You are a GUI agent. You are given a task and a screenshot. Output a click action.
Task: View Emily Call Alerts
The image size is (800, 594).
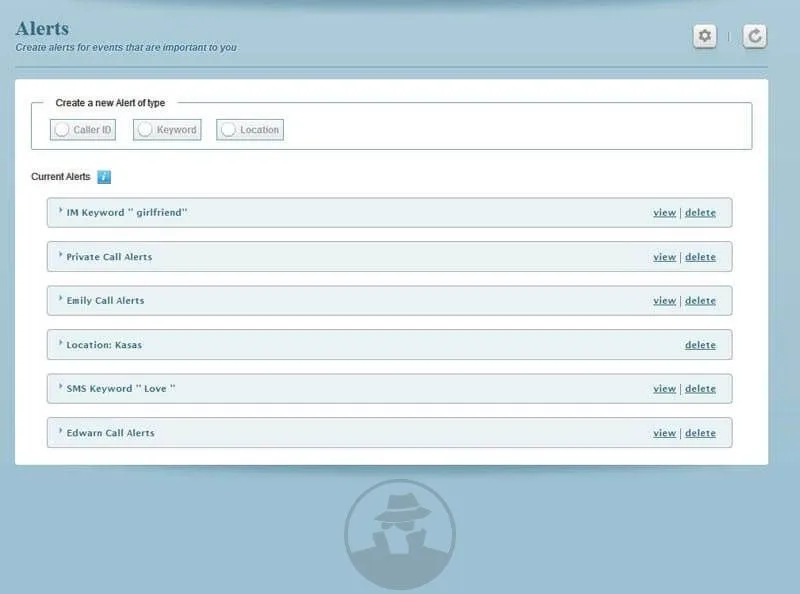point(664,301)
